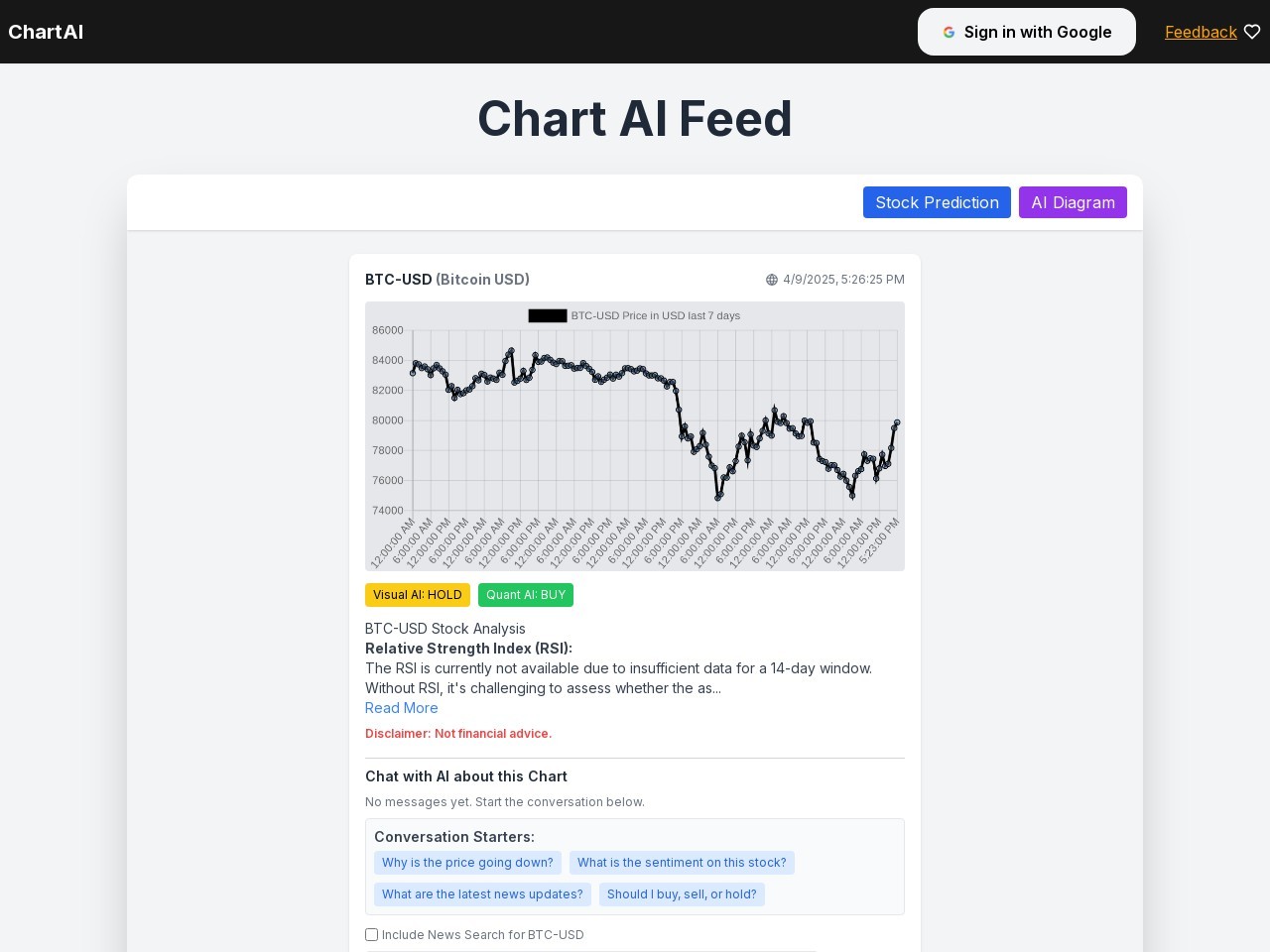The height and width of the screenshot is (952, 1270).
Task: Click the BTC-USD ticker title
Action: click(x=399, y=280)
